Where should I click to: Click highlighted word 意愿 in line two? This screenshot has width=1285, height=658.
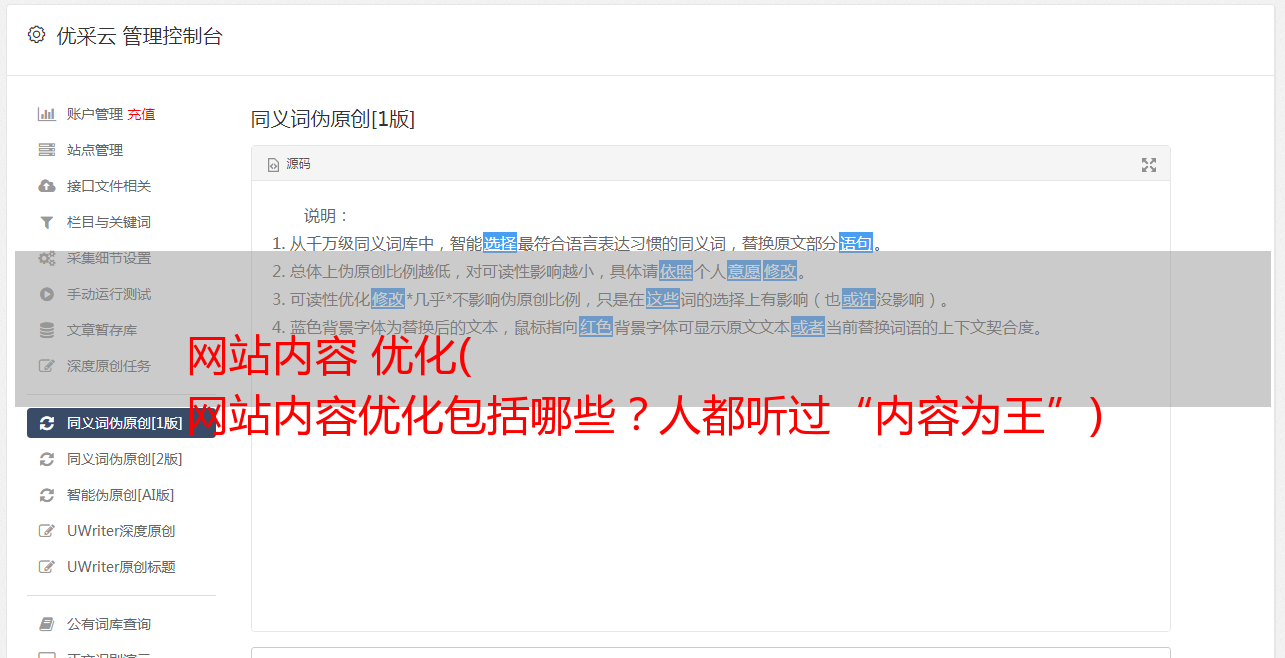[744, 271]
